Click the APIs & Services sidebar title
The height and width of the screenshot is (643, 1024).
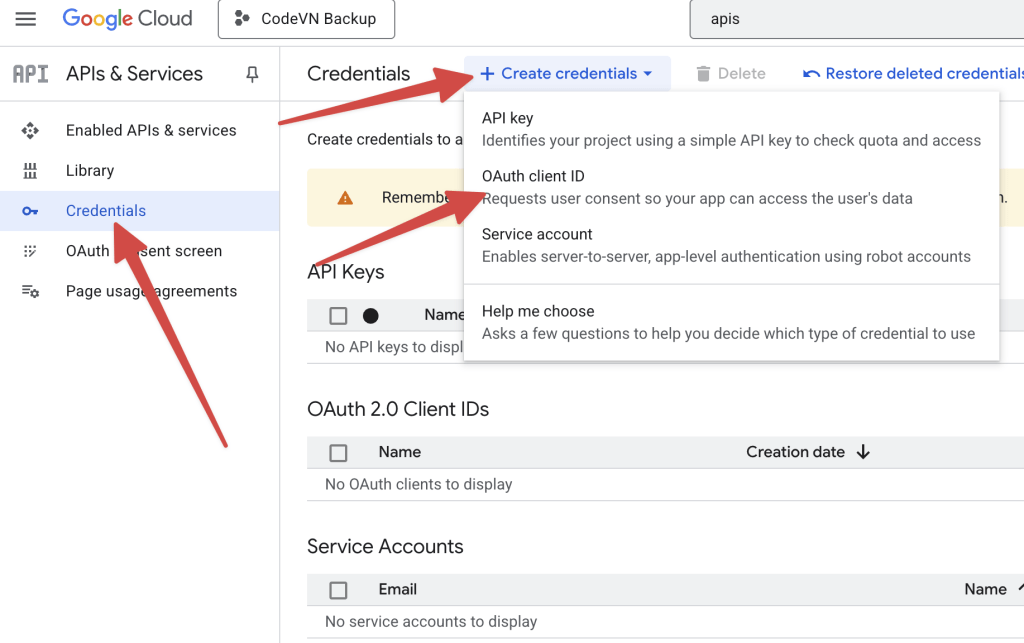135,74
